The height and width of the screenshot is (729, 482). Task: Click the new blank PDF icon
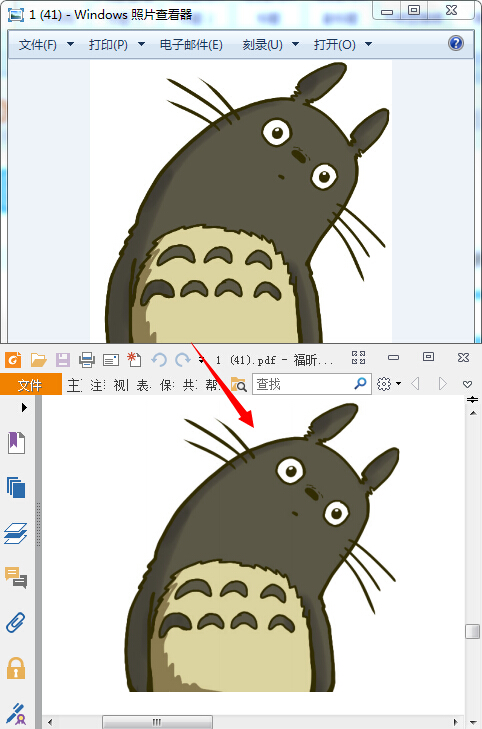point(134,359)
